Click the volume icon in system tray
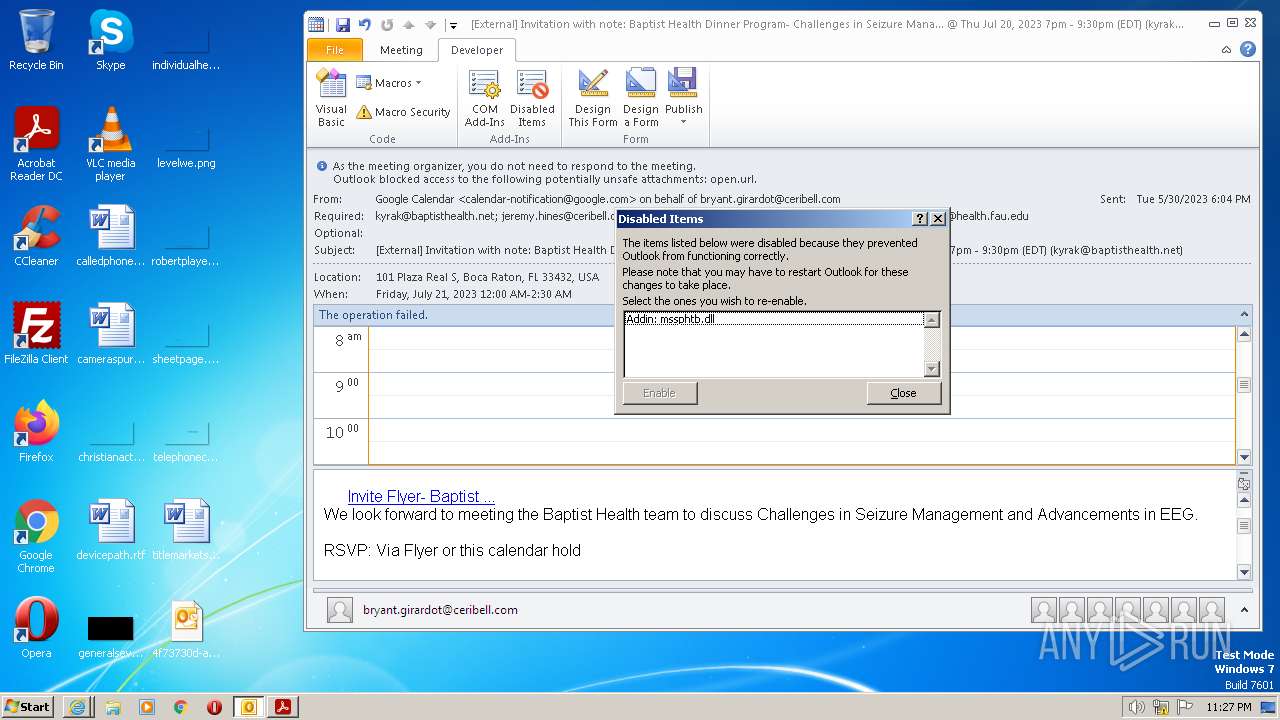Image resolution: width=1280 pixels, height=720 pixels. [1136, 707]
